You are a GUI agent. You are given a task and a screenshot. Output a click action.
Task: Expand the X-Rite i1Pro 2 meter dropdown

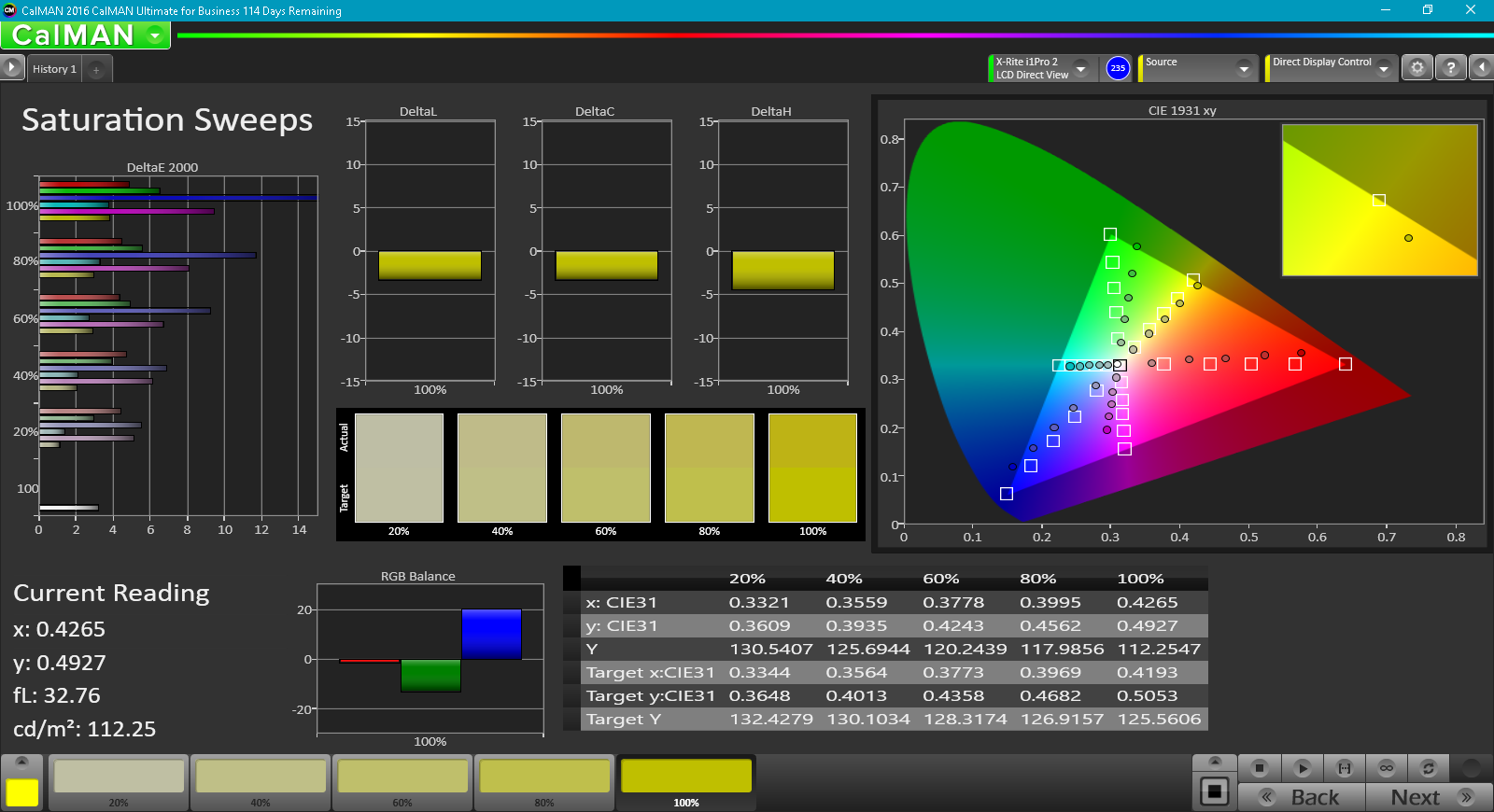(x=1080, y=68)
